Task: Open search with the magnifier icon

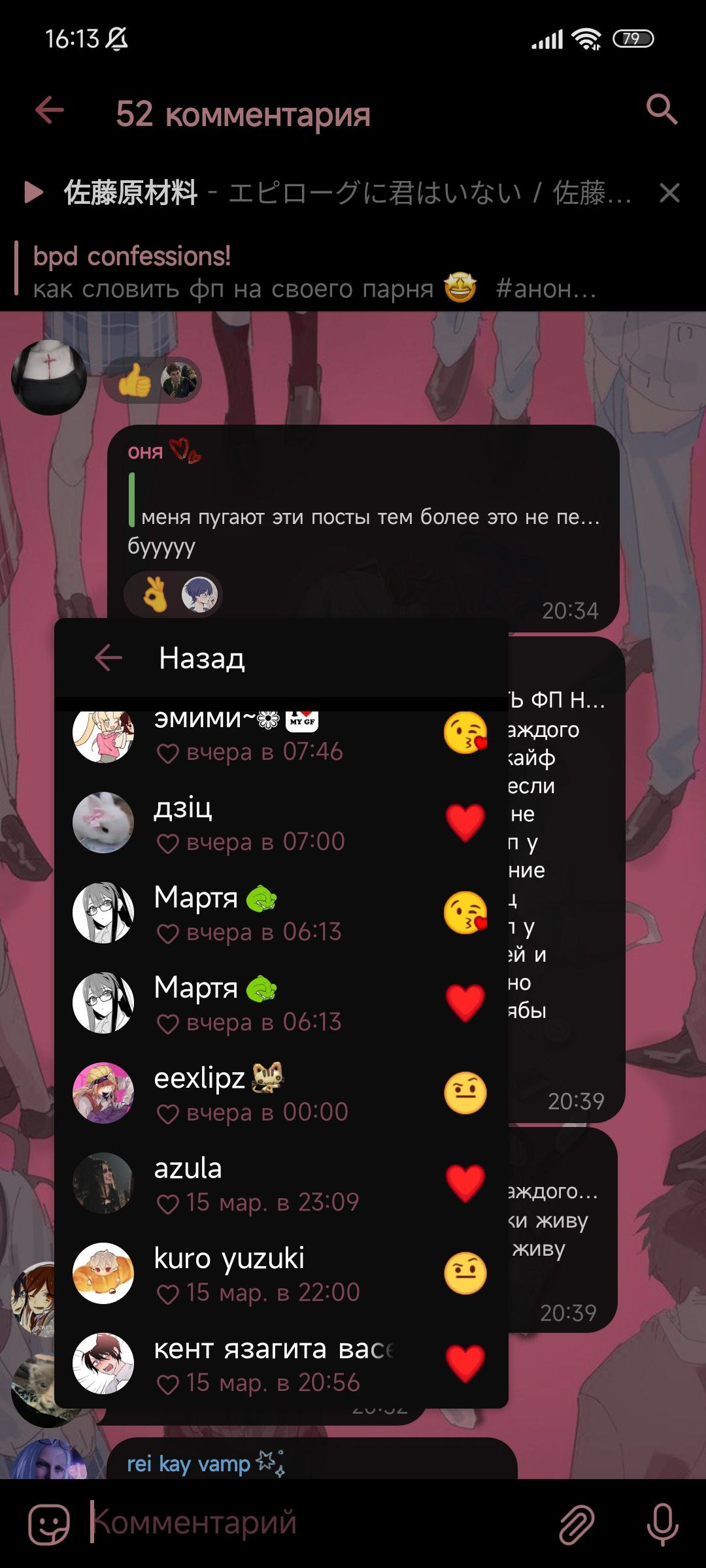Action: point(662,109)
